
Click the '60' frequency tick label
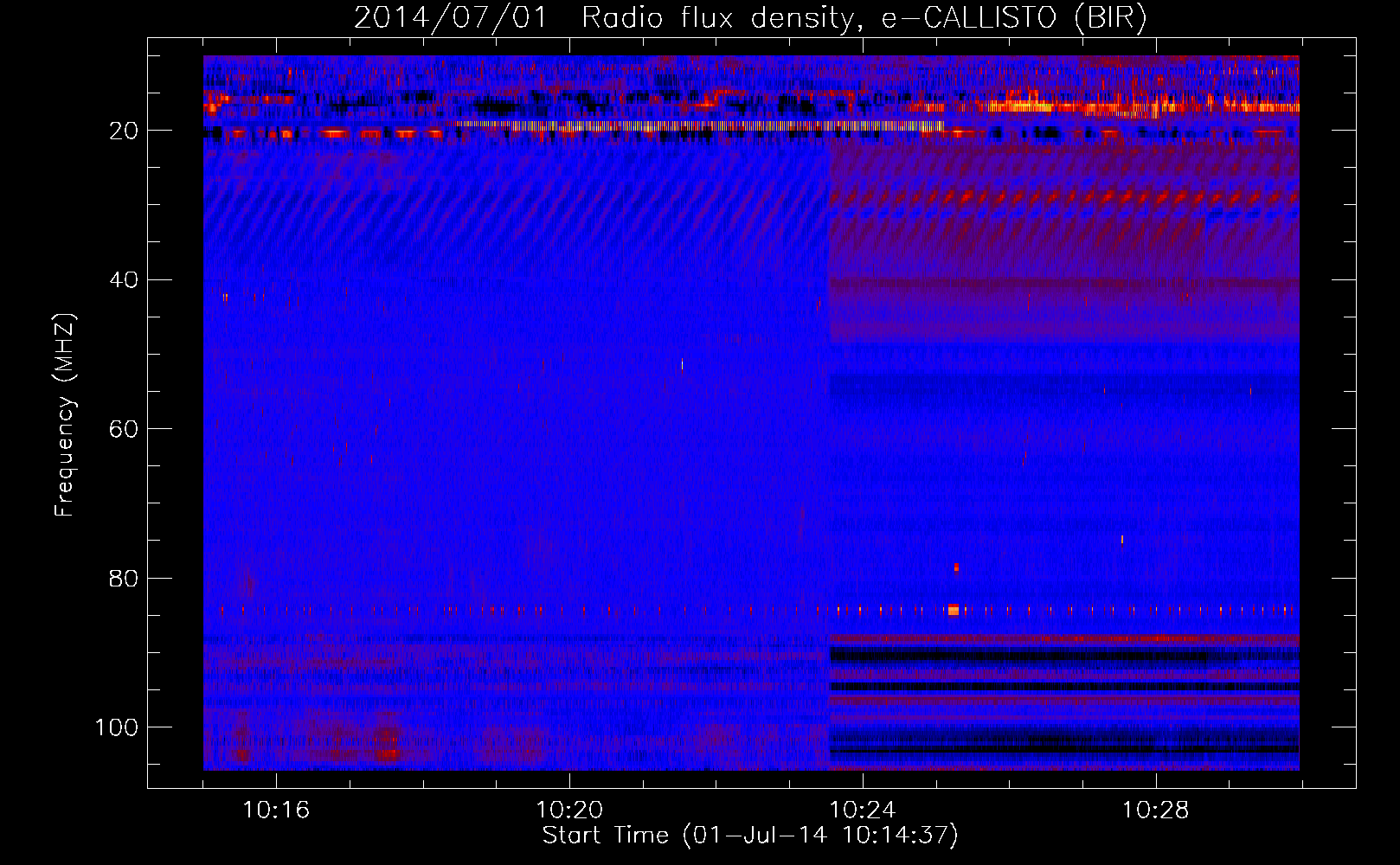(x=125, y=429)
